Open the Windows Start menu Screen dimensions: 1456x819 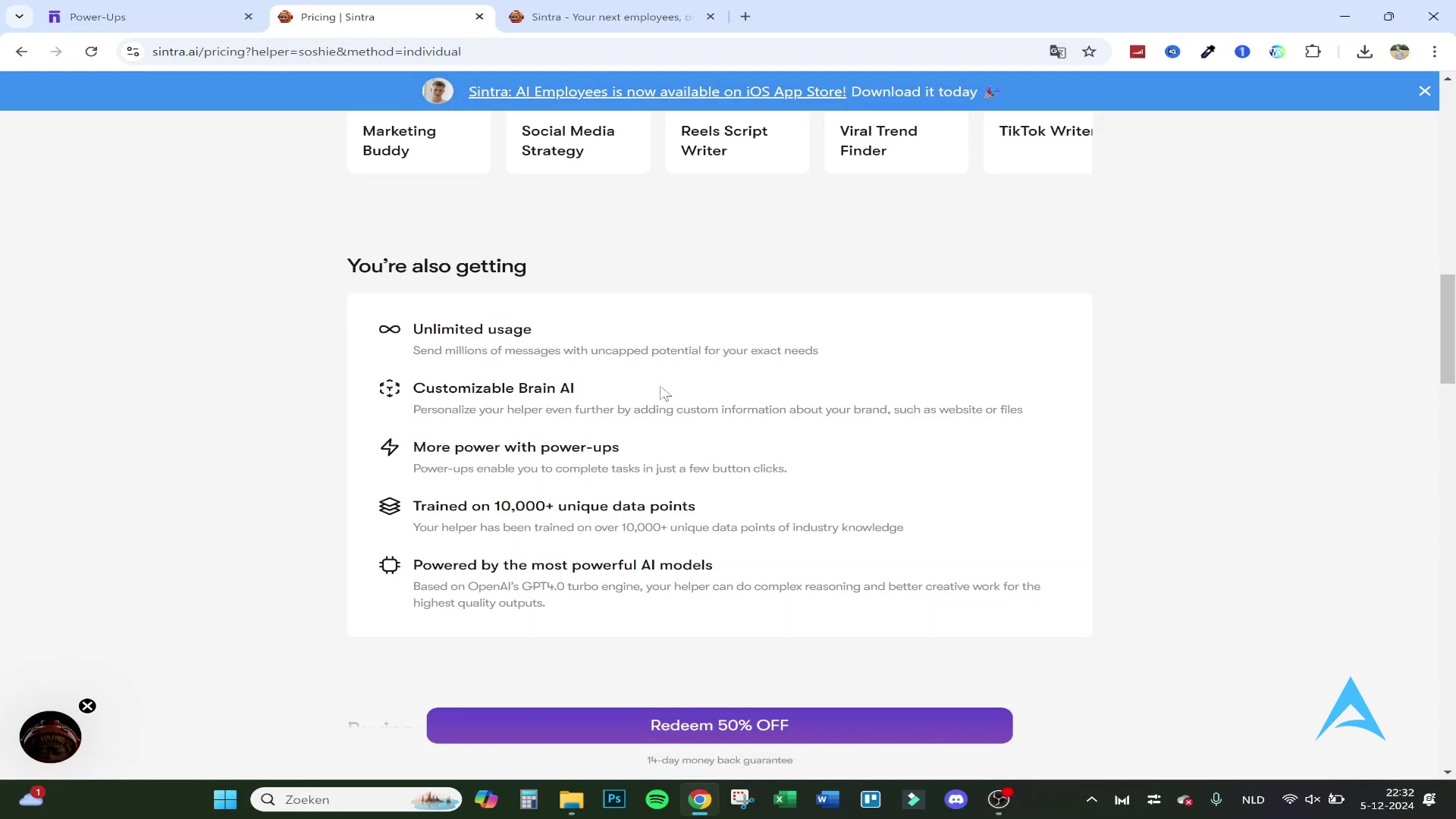point(225,799)
